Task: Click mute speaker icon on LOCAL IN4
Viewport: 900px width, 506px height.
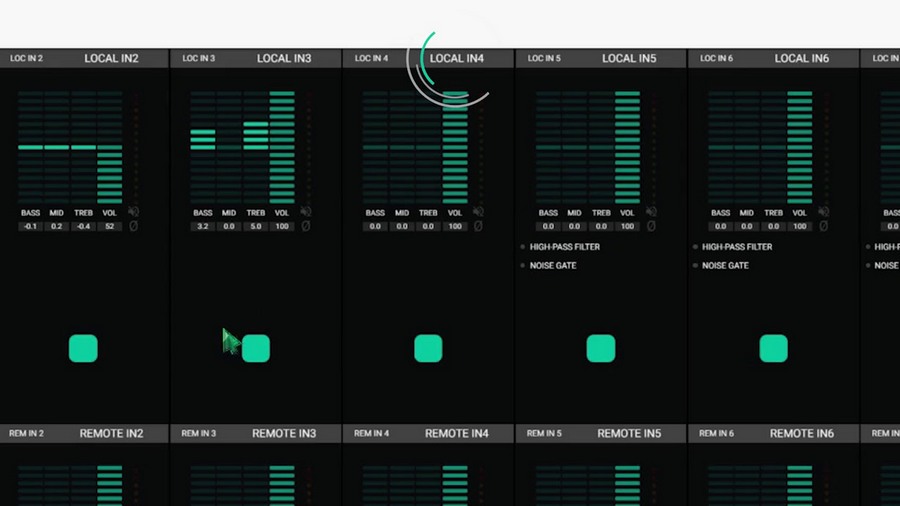Action: click(x=478, y=212)
